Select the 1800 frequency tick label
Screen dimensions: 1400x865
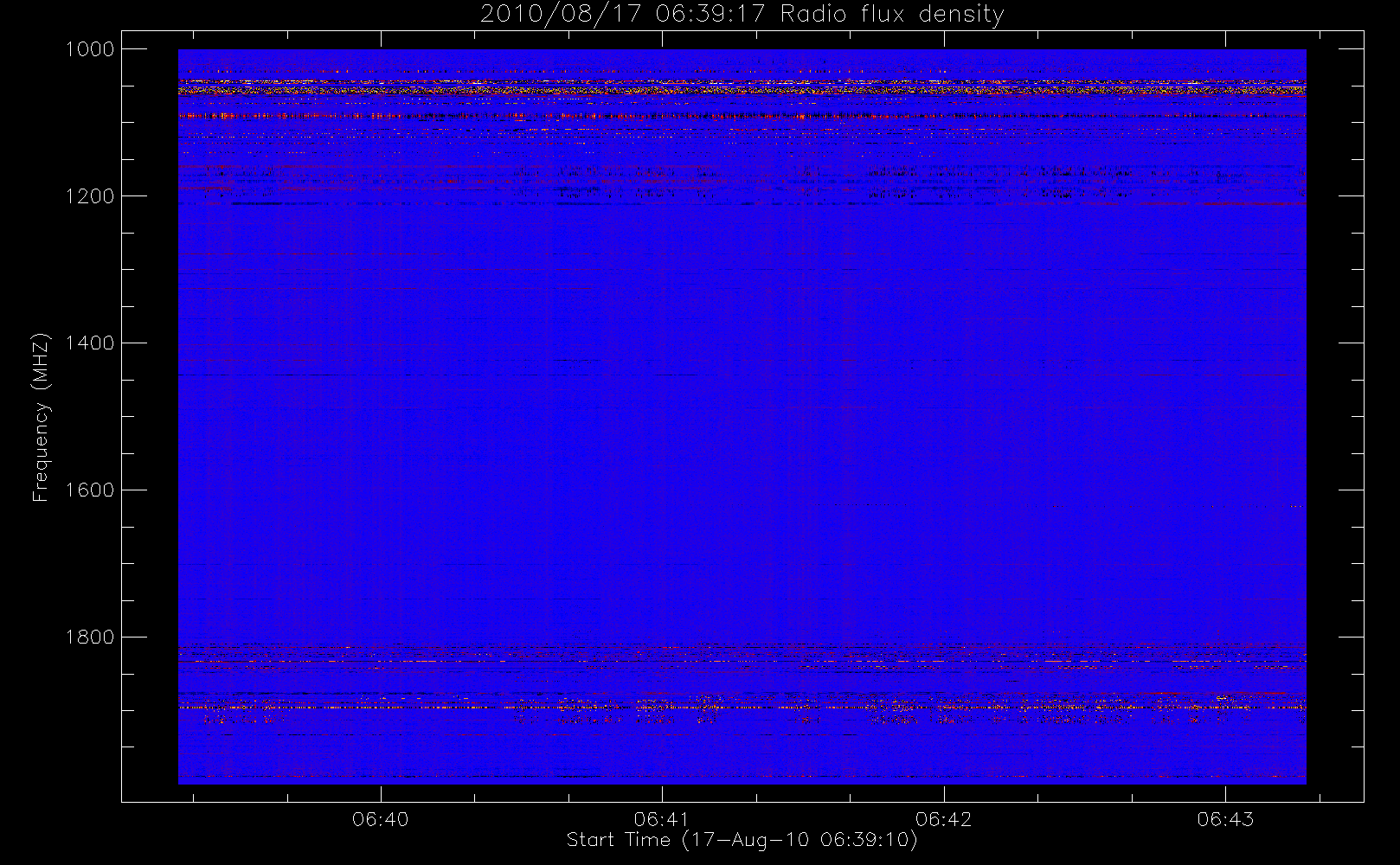click(x=91, y=638)
